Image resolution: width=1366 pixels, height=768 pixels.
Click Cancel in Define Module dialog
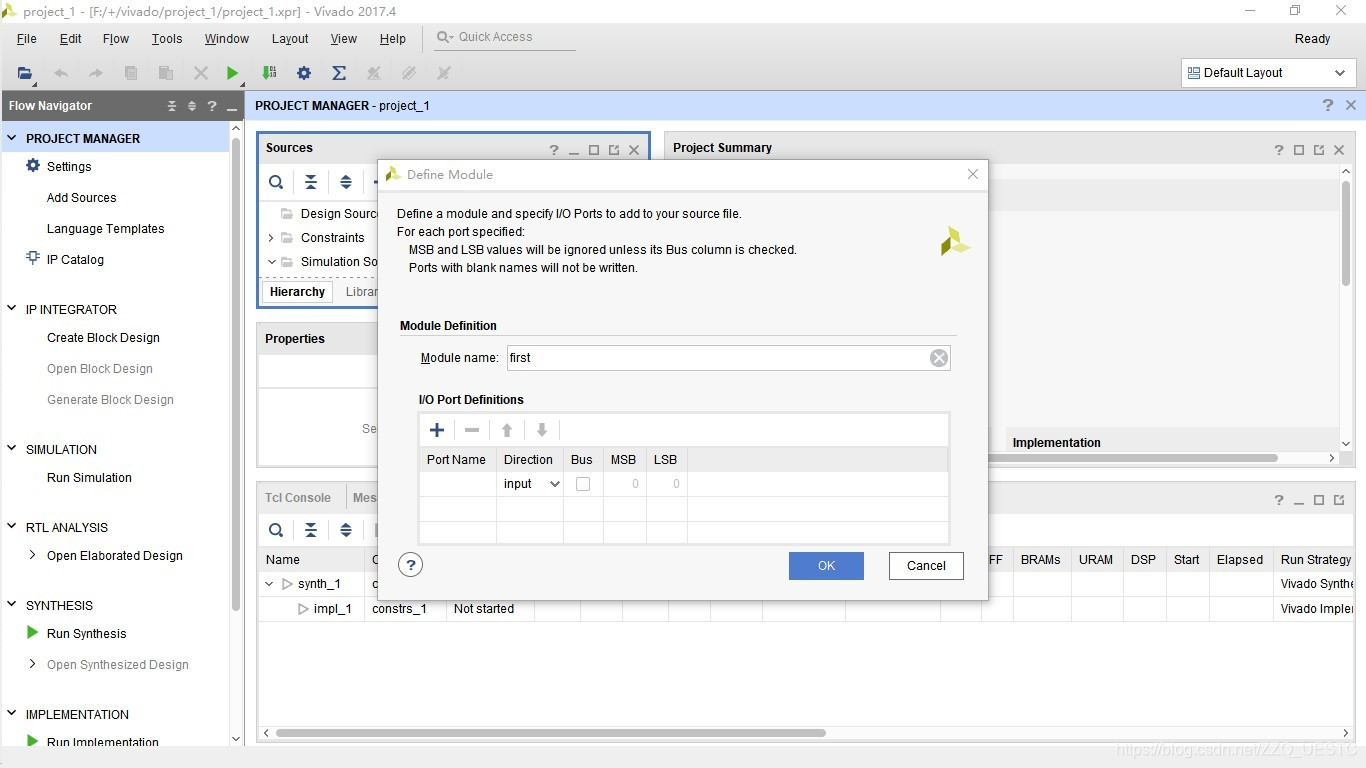[926, 566]
